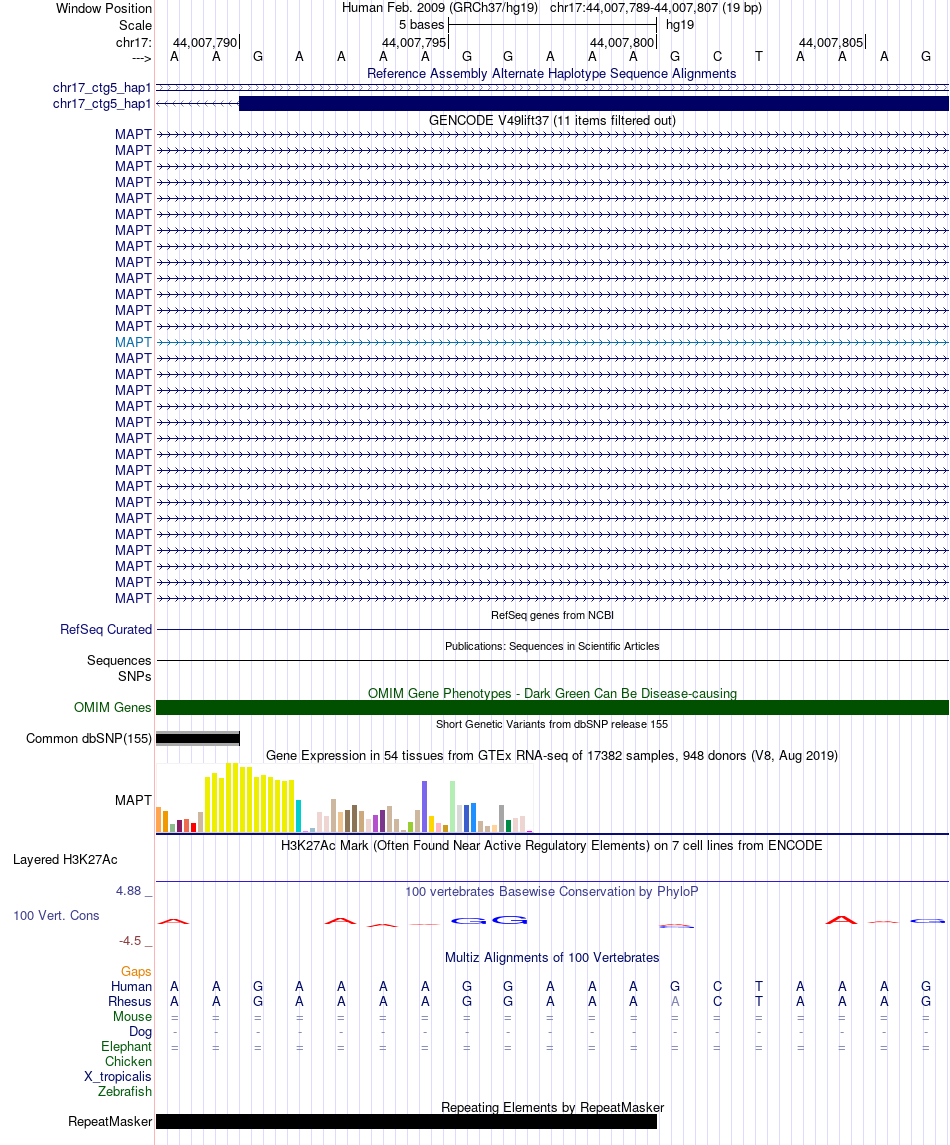The image size is (950, 1145).
Task: Click the Window Position label
Action: (x=104, y=9)
